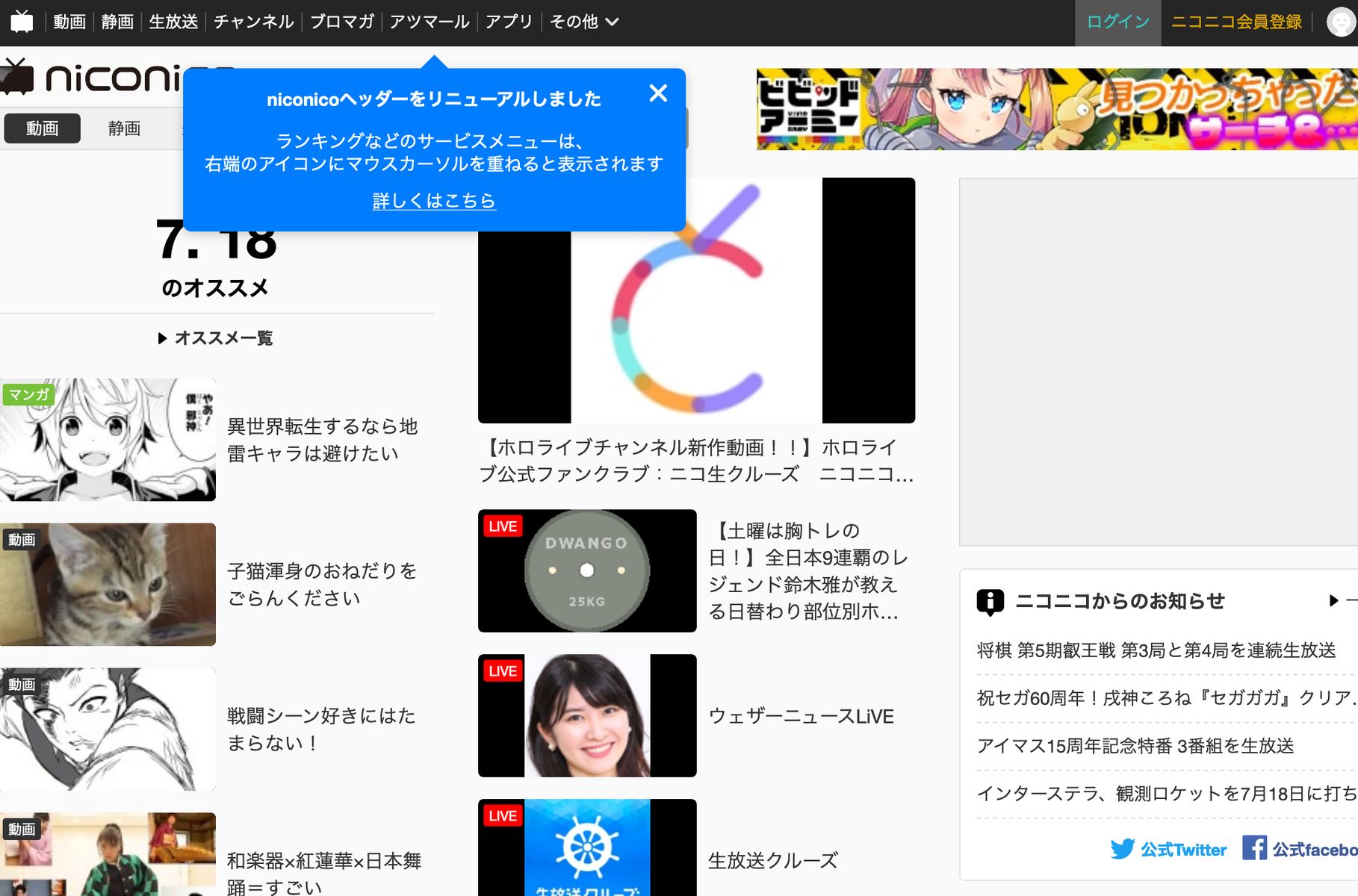Open the user avatar icon in header
This screenshot has height=896, width=1358.
click(1342, 22)
